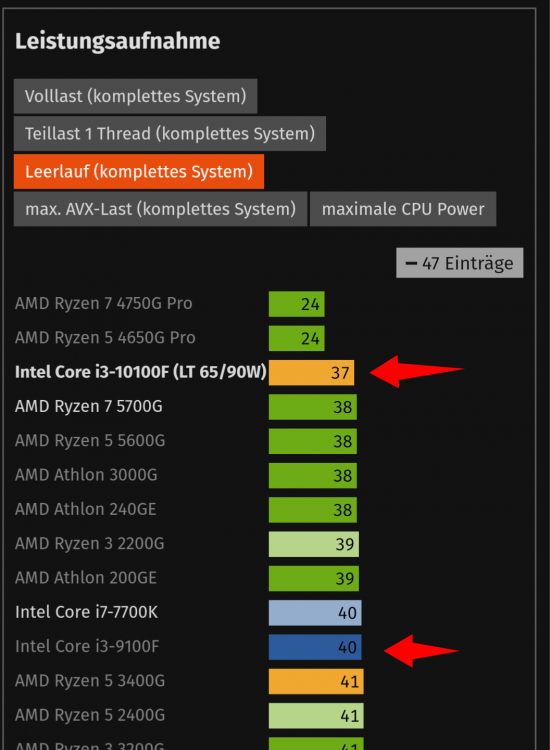Switch to Teillast 1 Thread tab
The width and height of the screenshot is (550, 750).
(x=170, y=133)
